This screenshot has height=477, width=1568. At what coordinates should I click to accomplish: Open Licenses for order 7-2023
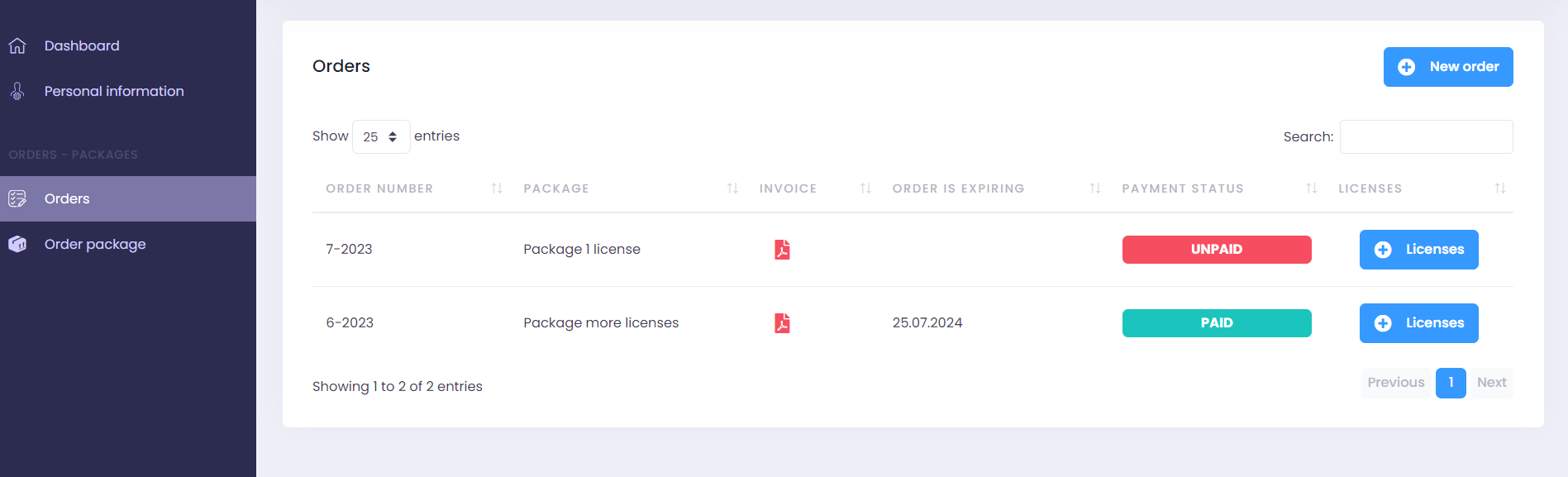[1418, 250]
